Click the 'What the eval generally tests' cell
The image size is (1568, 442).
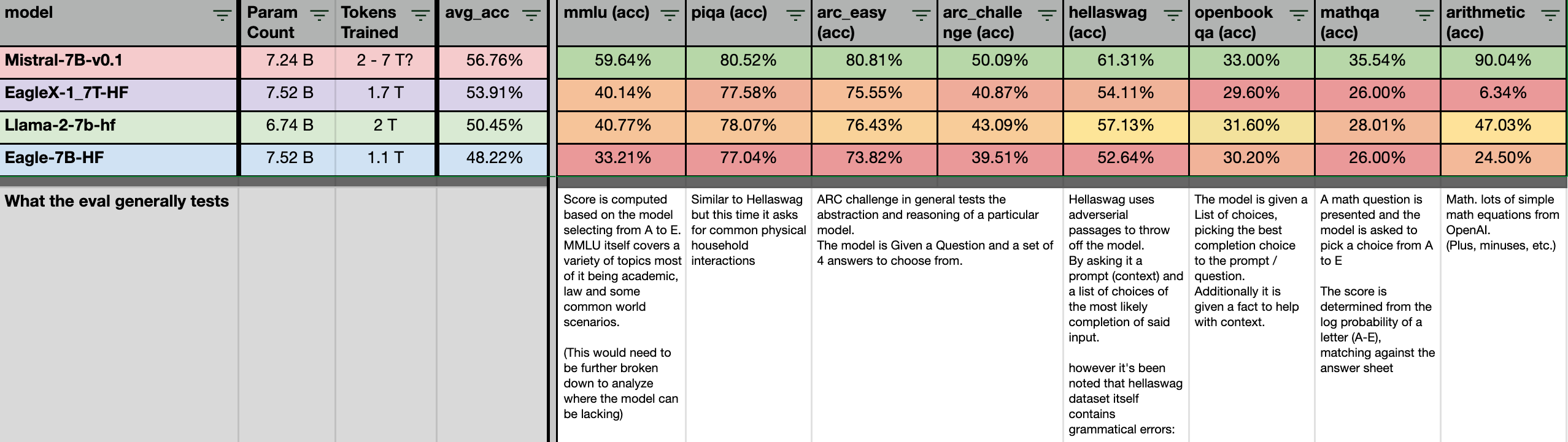(117, 201)
